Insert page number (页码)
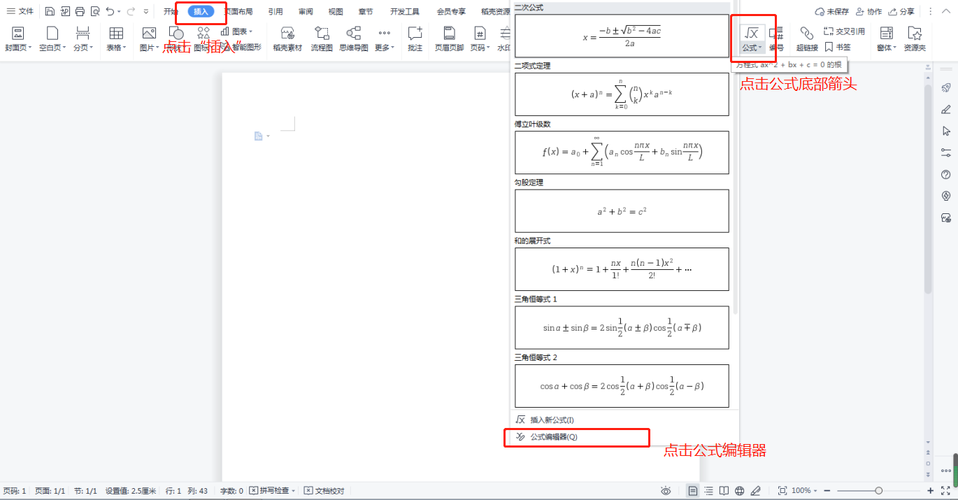The height and width of the screenshot is (500, 958). 480,39
